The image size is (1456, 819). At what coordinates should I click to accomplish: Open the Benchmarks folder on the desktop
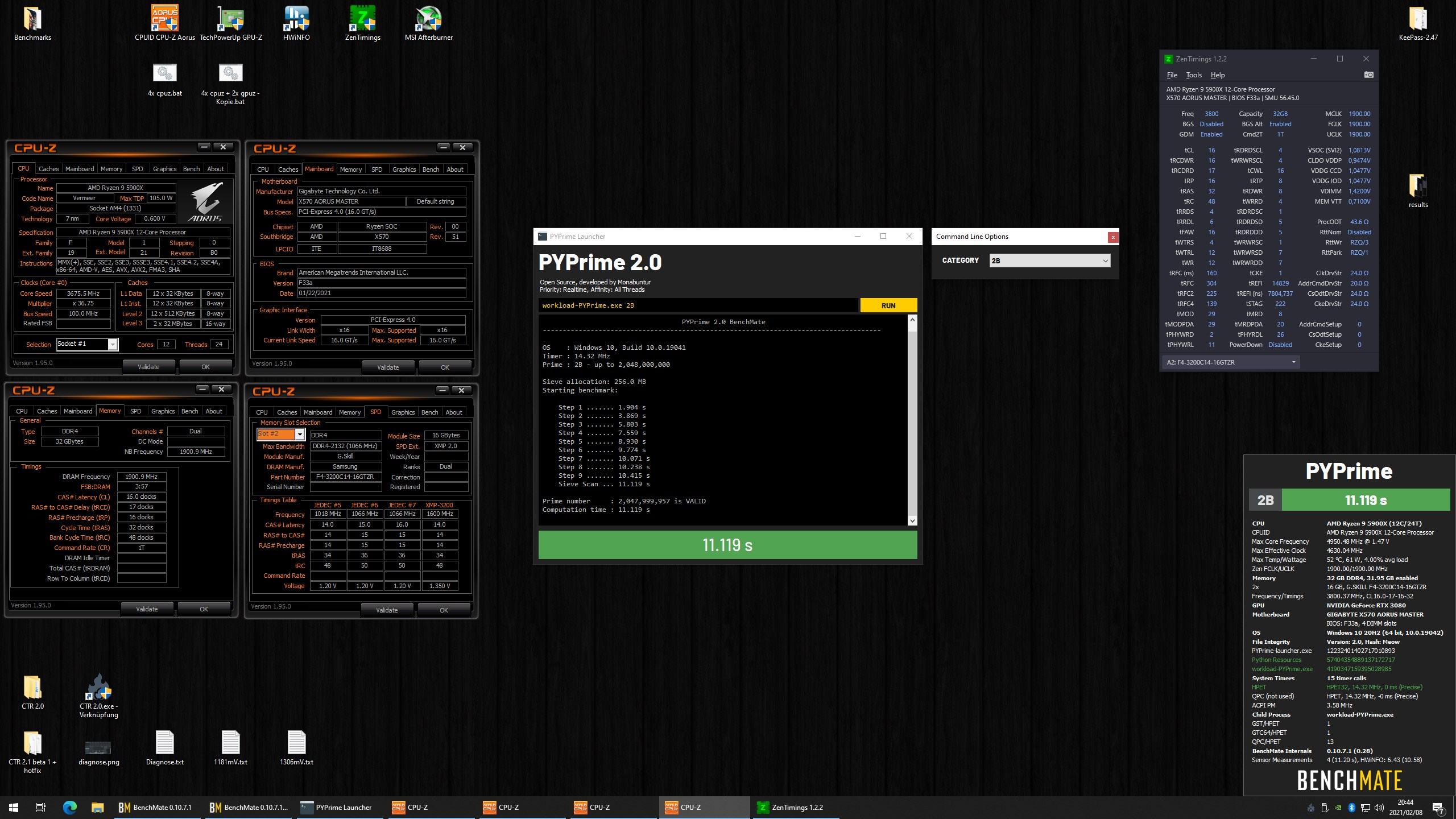pyautogui.click(x=32, y=24)
